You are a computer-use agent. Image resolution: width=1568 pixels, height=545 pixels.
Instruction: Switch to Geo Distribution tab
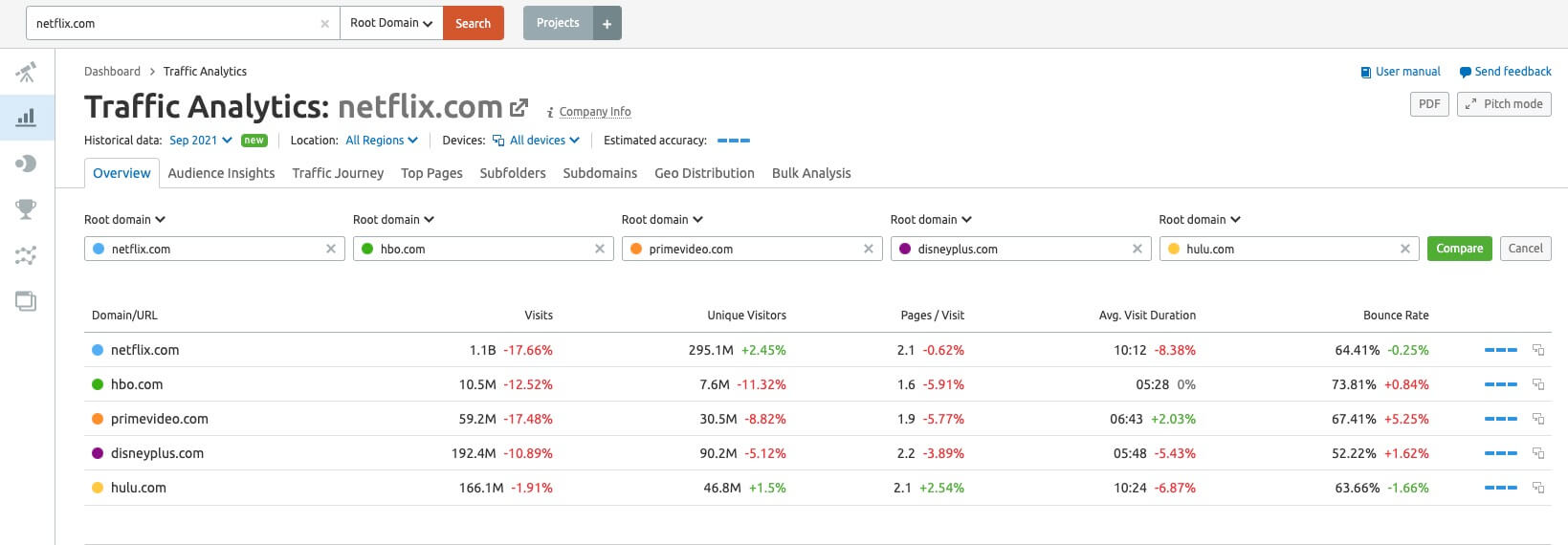704,173
